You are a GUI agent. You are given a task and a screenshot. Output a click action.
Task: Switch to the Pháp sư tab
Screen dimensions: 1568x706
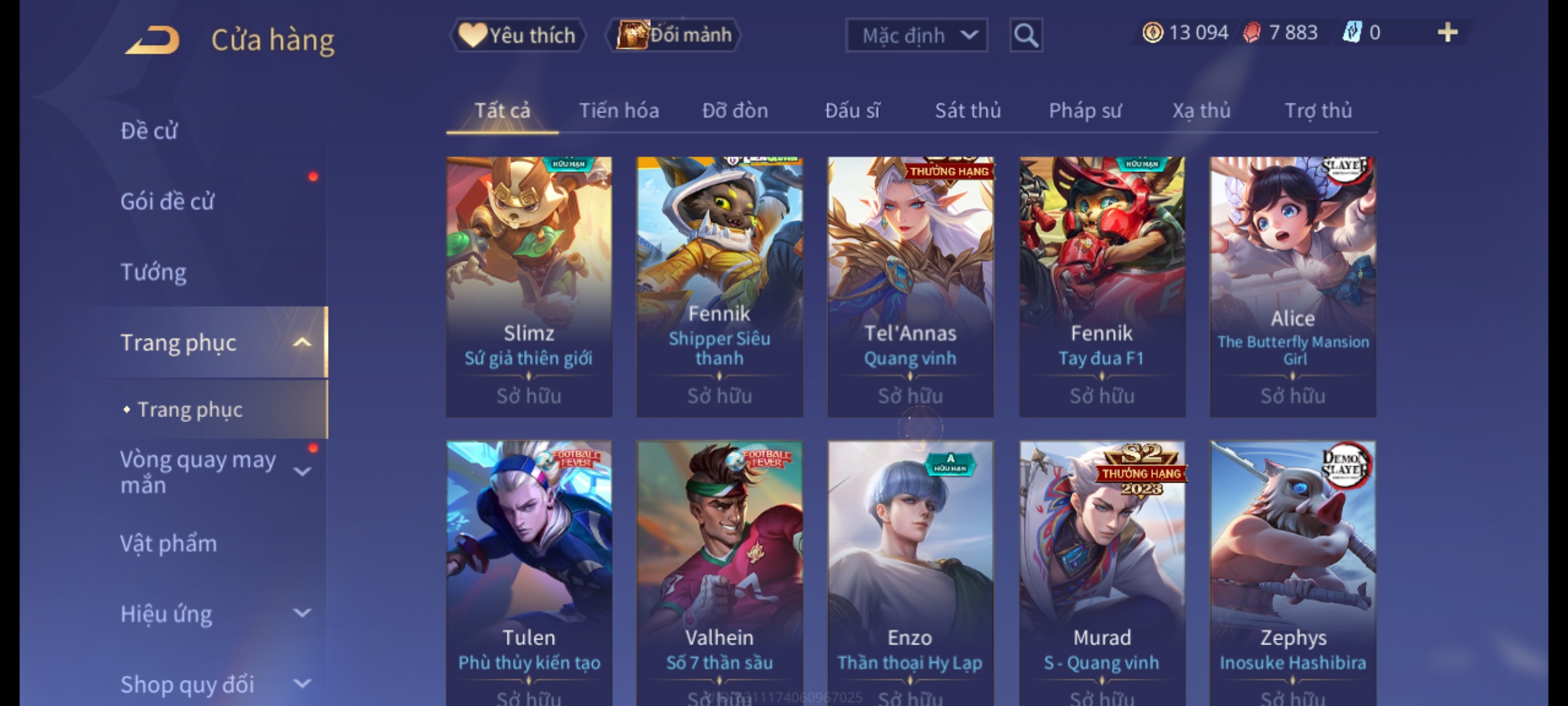pos(1085,110)
